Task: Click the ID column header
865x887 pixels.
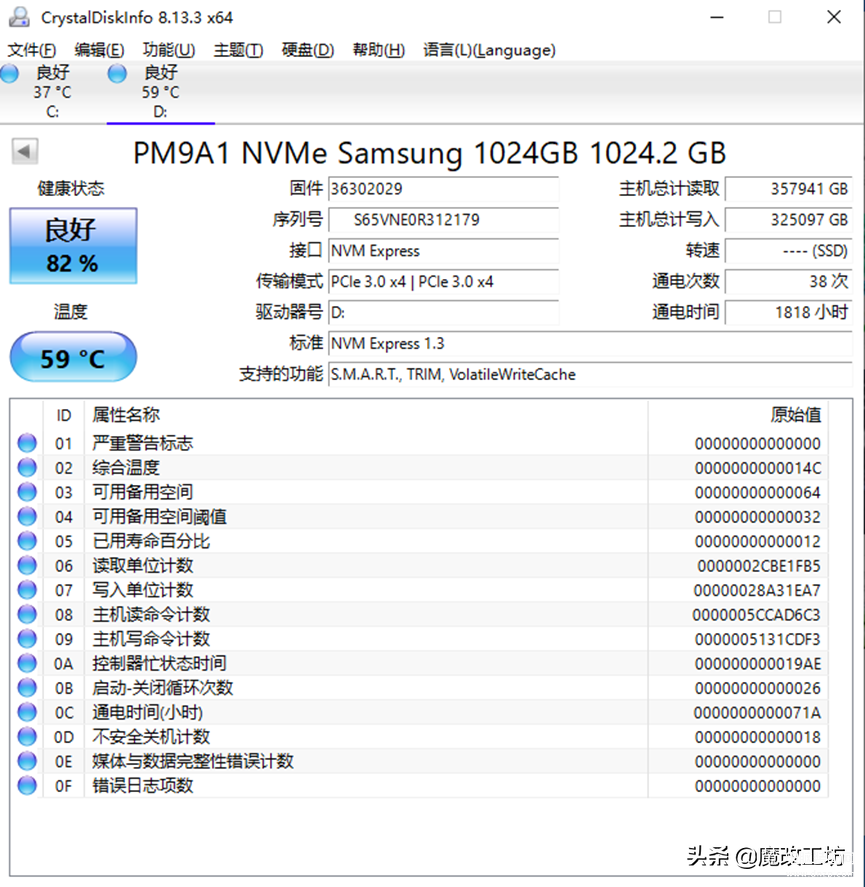Action: click(63, 416)
